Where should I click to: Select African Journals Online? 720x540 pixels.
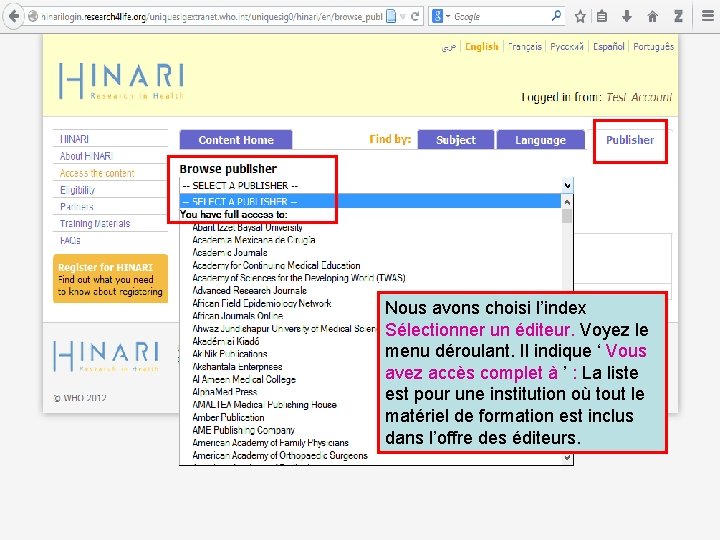pos(238,316)
